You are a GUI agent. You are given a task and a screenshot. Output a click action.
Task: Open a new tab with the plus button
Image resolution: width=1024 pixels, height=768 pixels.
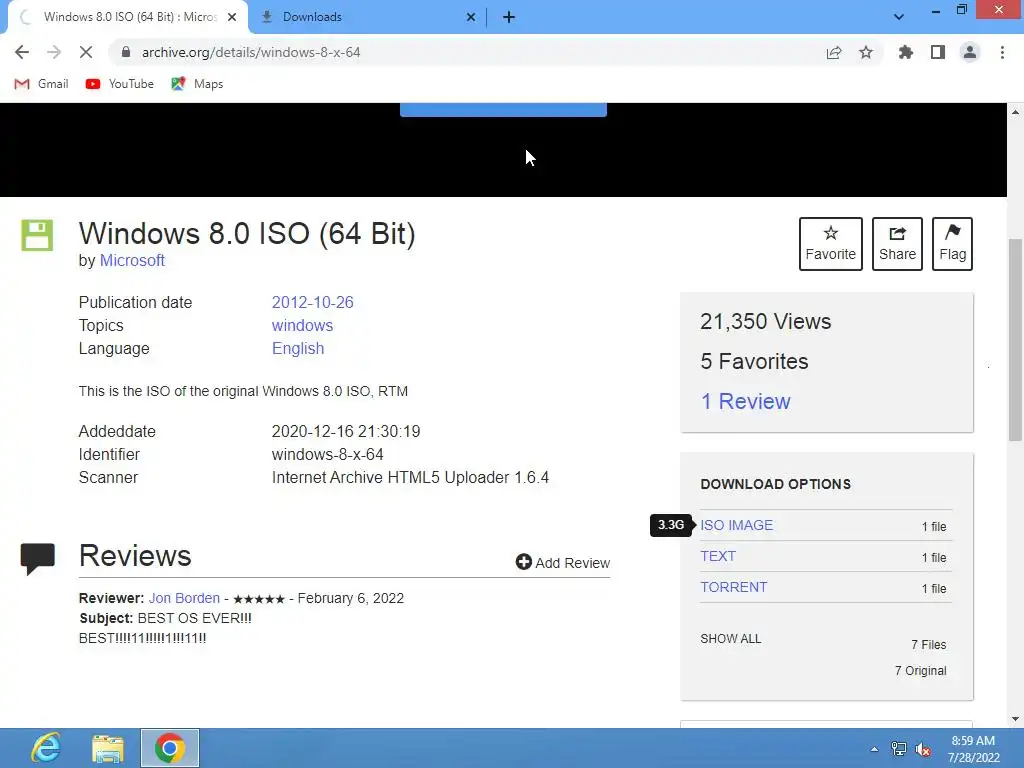coord(509,17)
